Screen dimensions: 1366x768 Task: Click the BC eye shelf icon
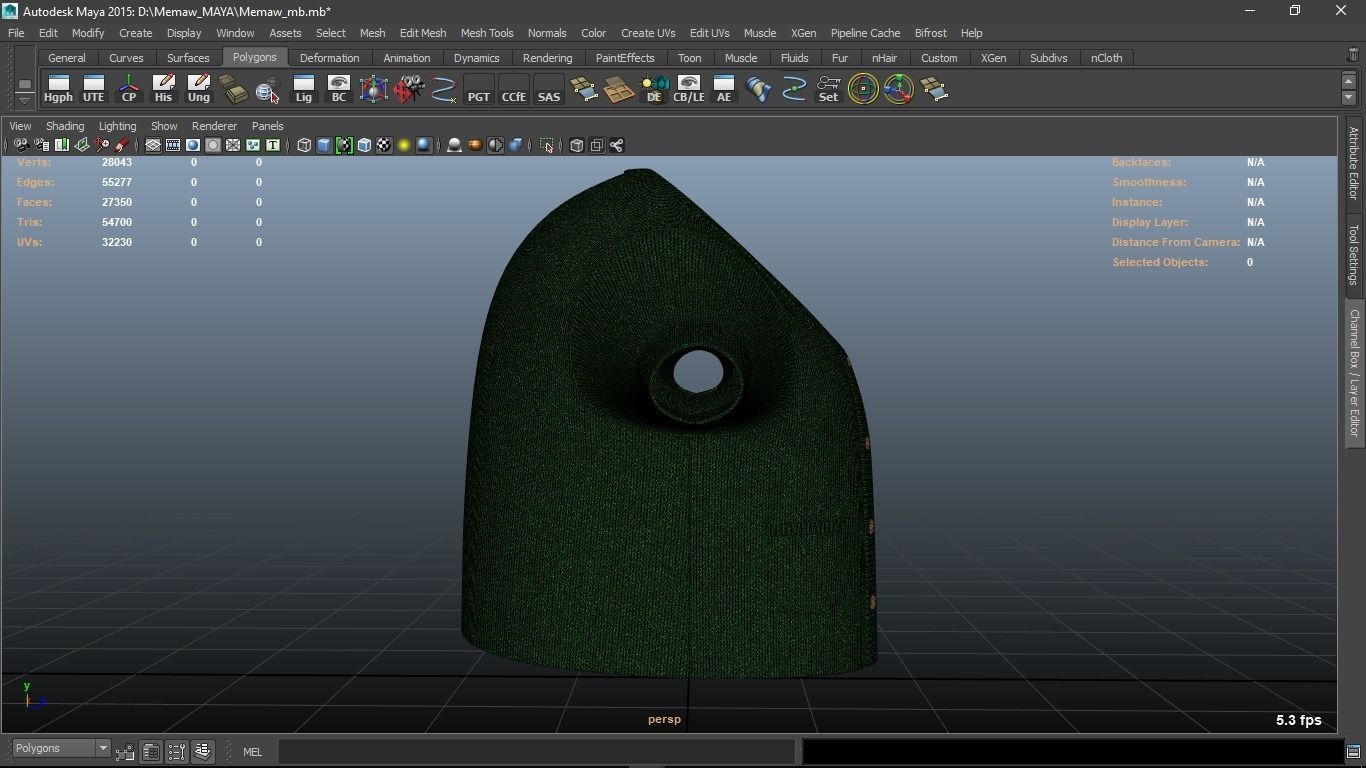[x=338, y=89]
